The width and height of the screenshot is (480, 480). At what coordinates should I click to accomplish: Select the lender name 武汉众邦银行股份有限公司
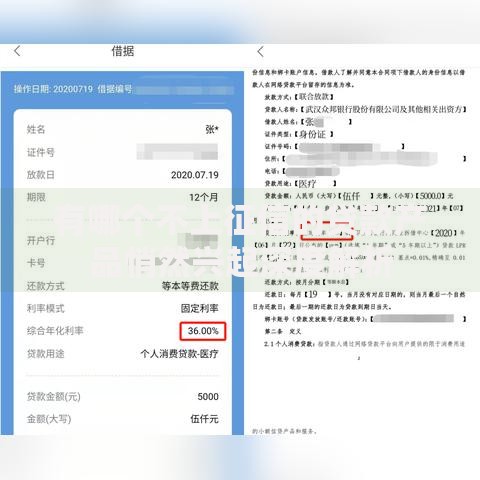(x=352, y=109)
